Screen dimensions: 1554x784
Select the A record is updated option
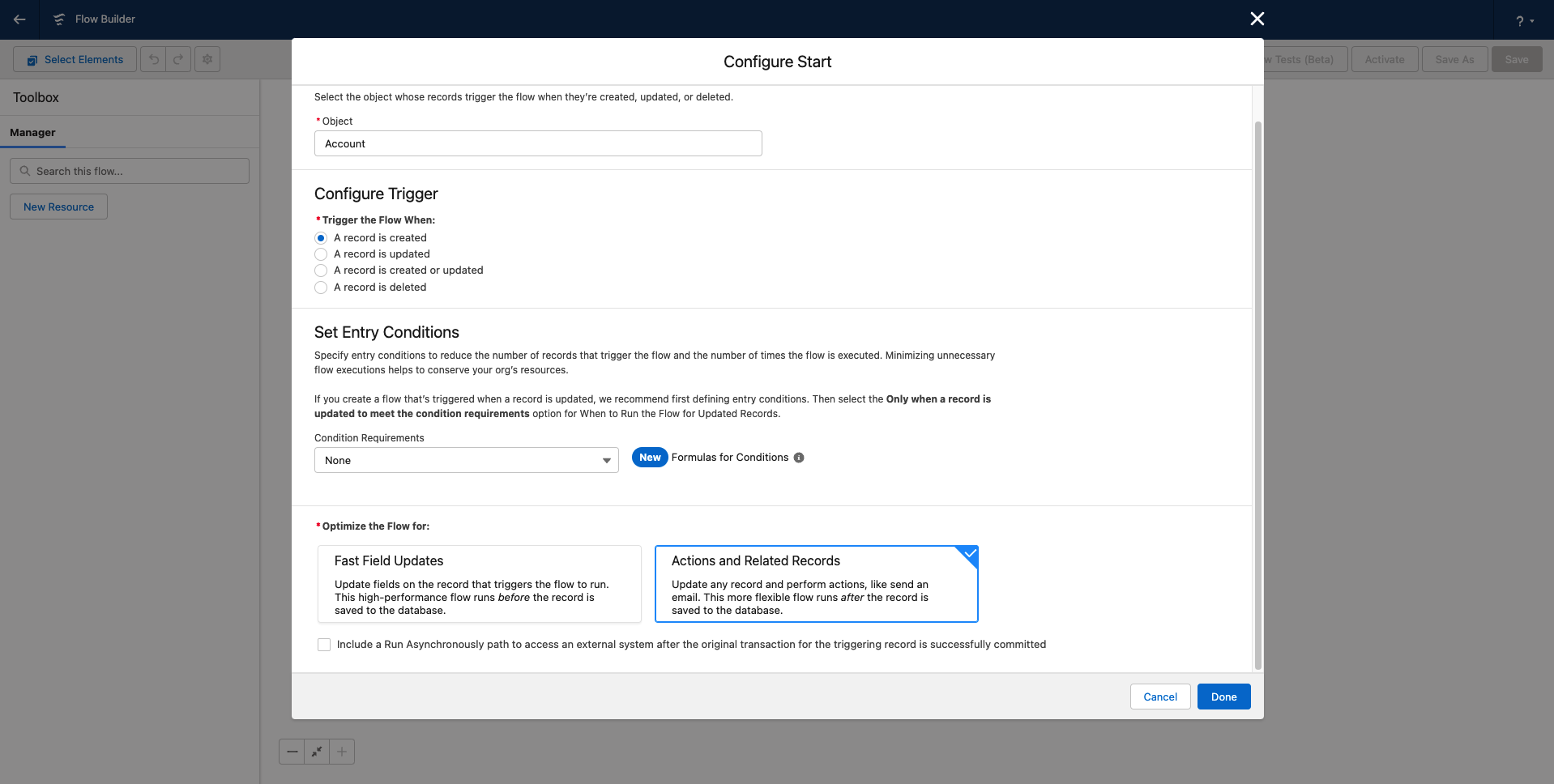[x=321, y=254]
